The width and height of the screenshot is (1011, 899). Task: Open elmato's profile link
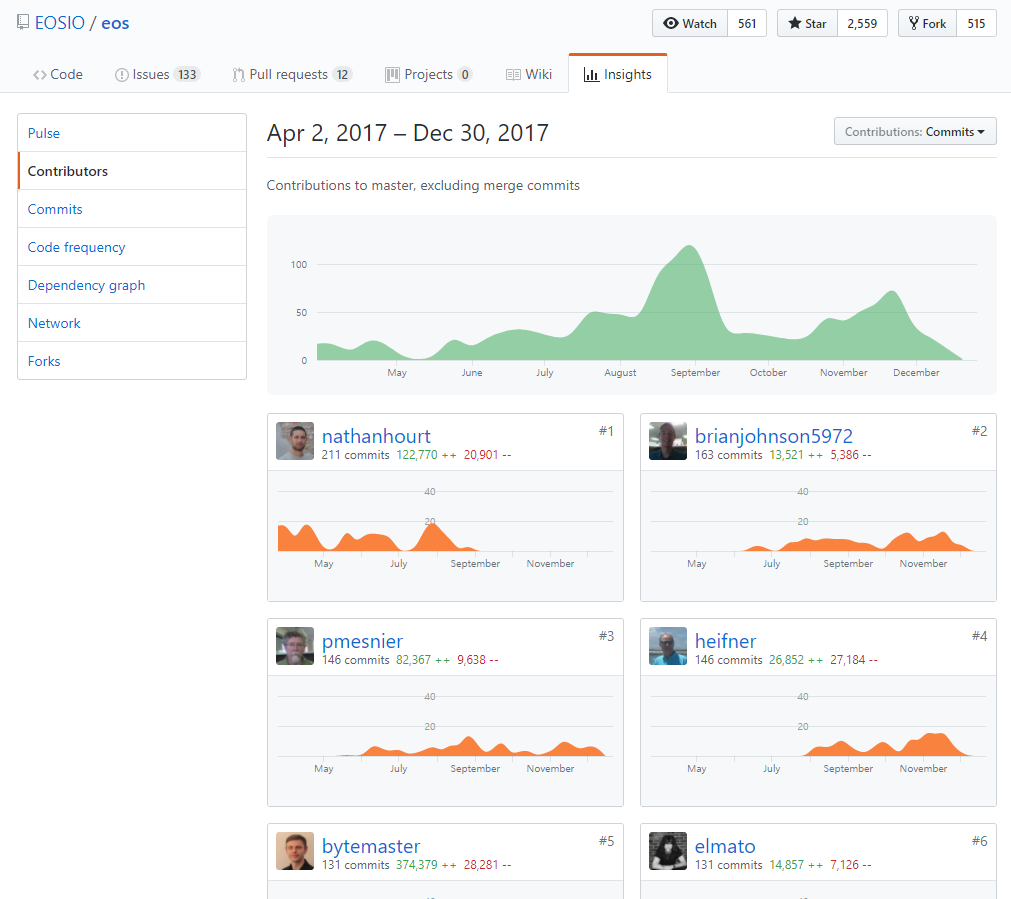pos(725,846)
